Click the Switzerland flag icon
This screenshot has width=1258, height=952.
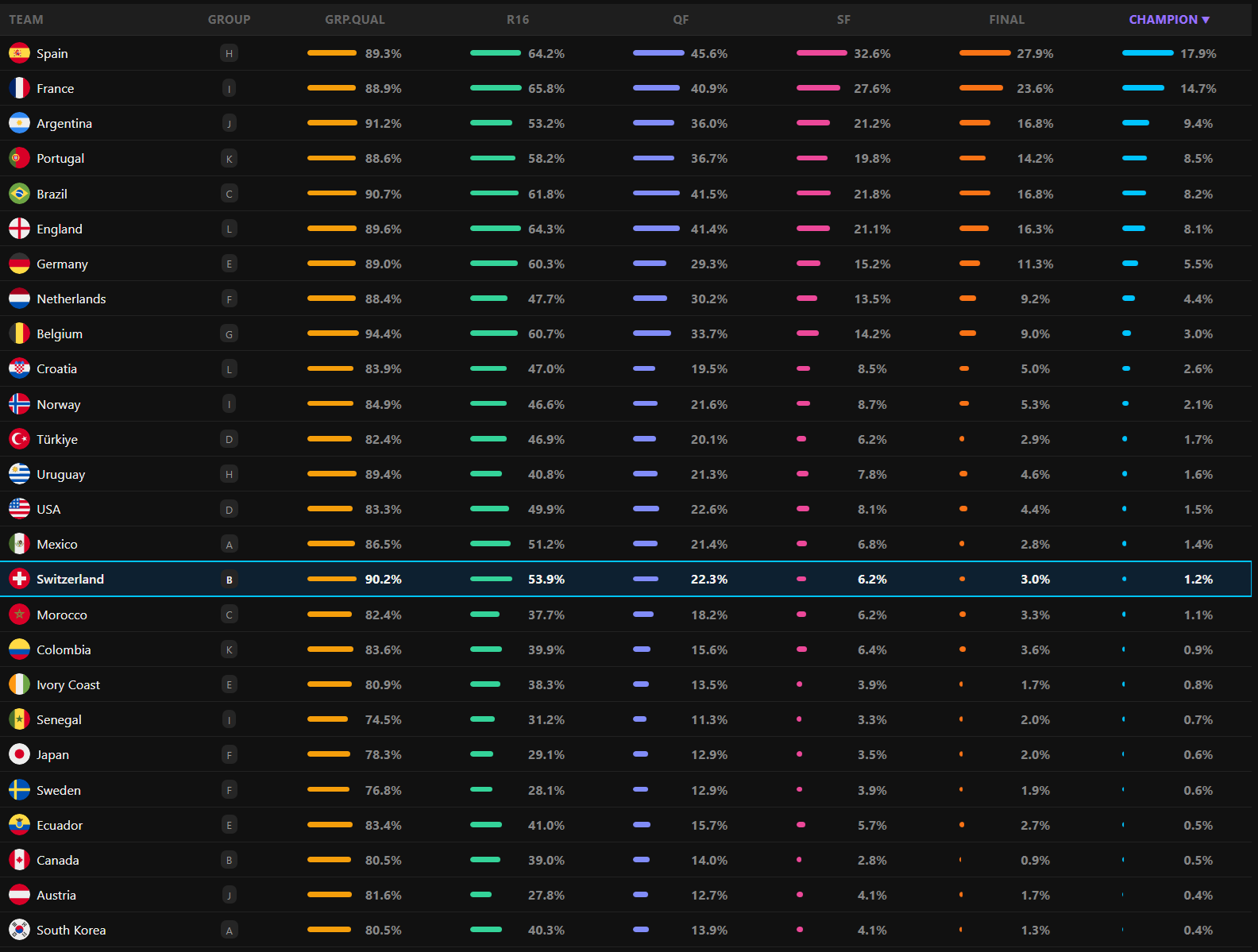(x=19, y=579)
